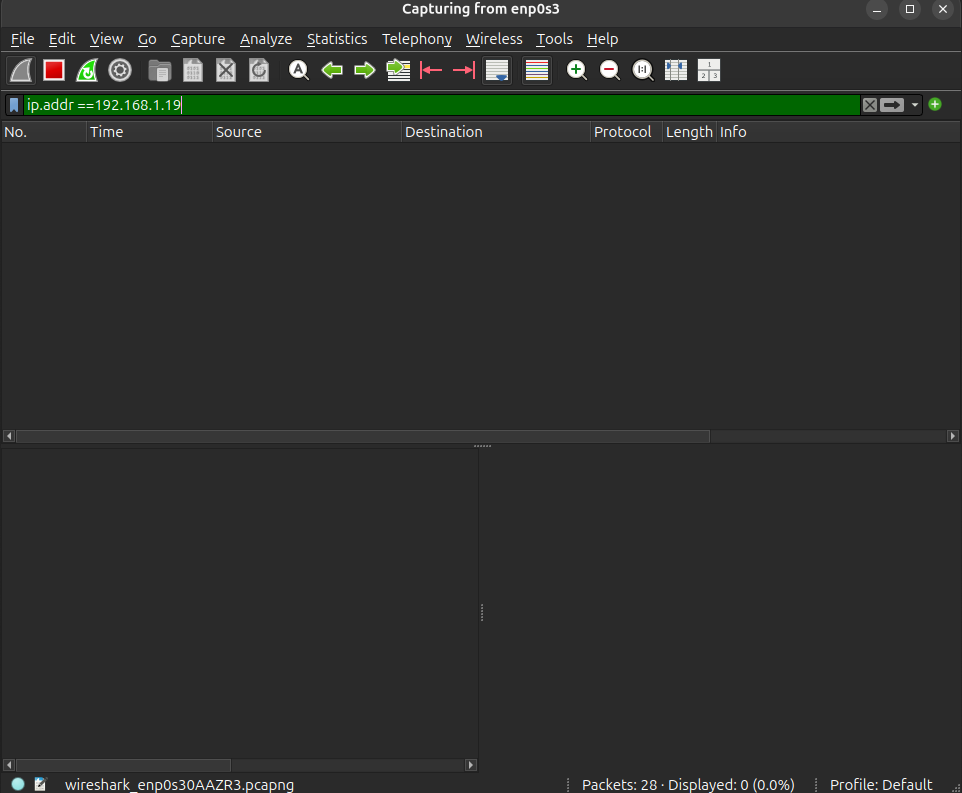Go to the first packet

[431, 71]
